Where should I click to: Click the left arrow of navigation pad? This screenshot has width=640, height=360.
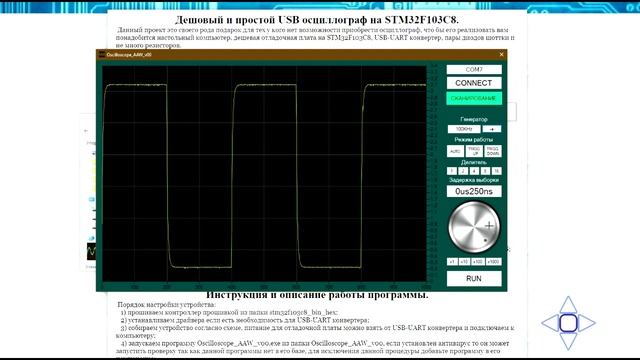pos(550,323)
